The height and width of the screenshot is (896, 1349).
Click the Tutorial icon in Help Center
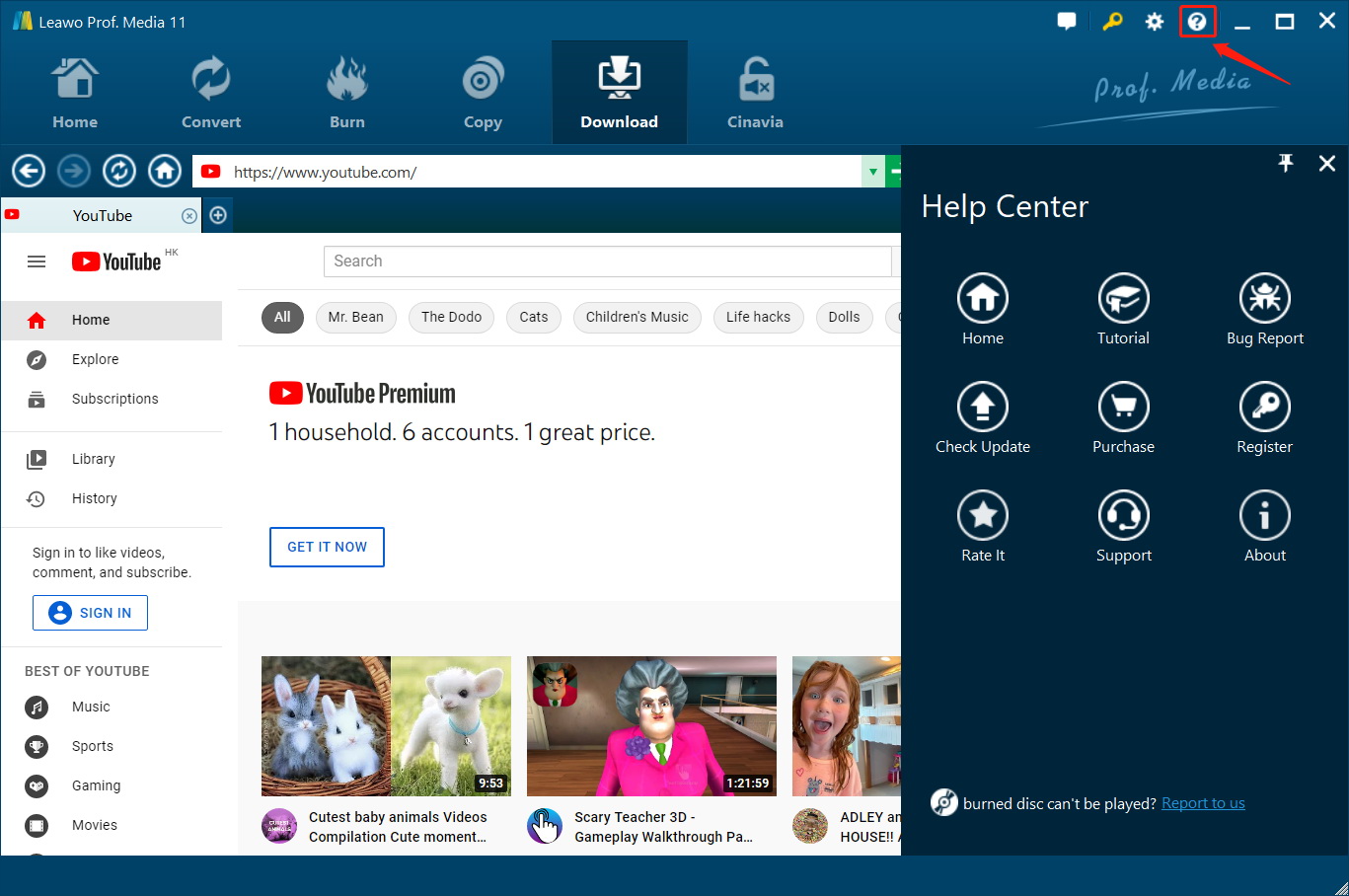(1123, 298)
